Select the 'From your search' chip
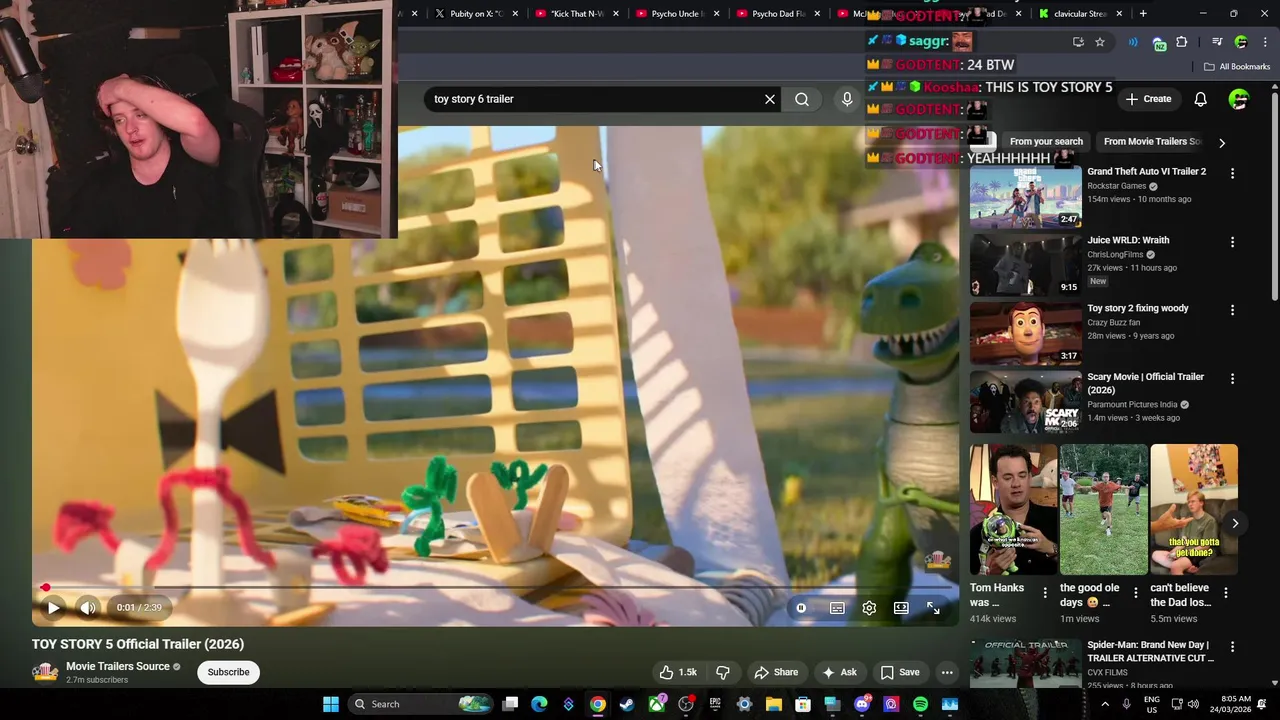Viewport: 1280px width, 720px height. 1046,142
